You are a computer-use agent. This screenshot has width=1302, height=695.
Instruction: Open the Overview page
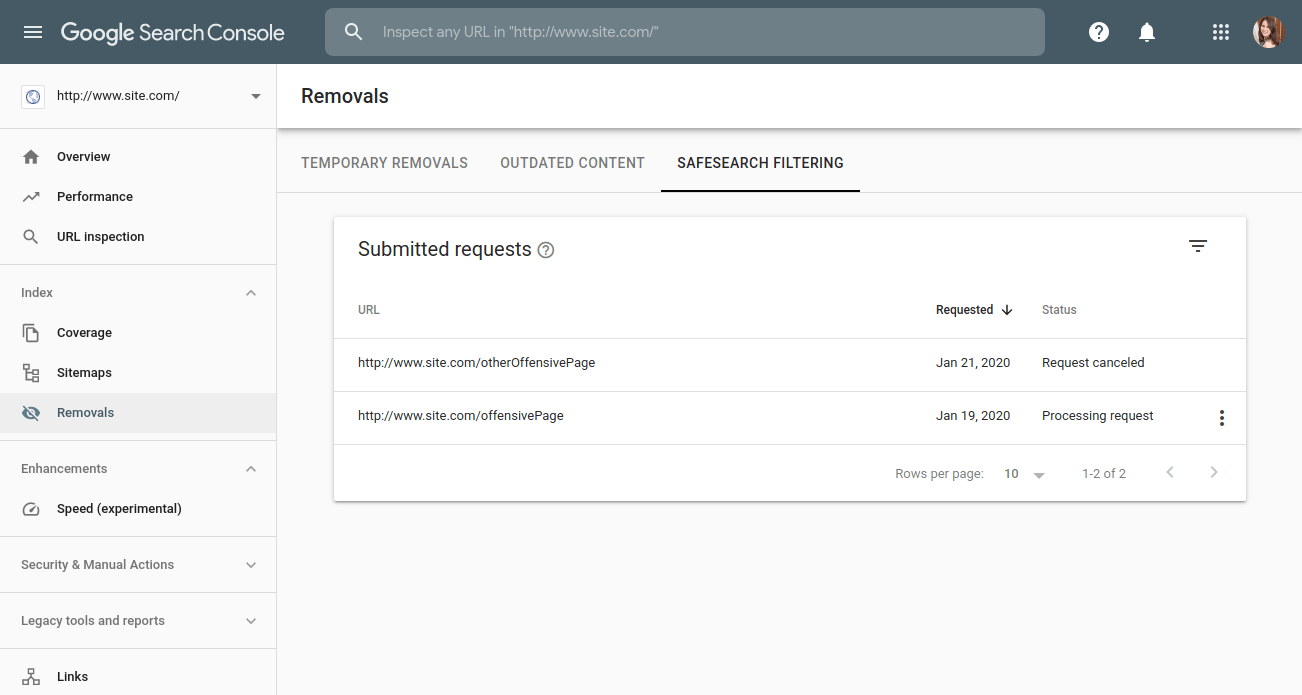click(83, 156)
